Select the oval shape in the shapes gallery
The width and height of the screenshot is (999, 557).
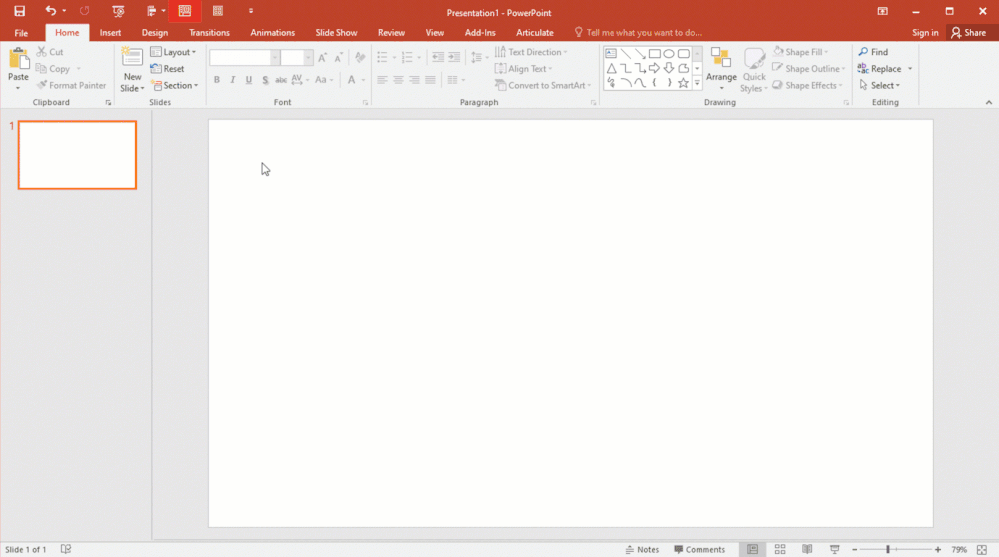click(x=669, y=54)
